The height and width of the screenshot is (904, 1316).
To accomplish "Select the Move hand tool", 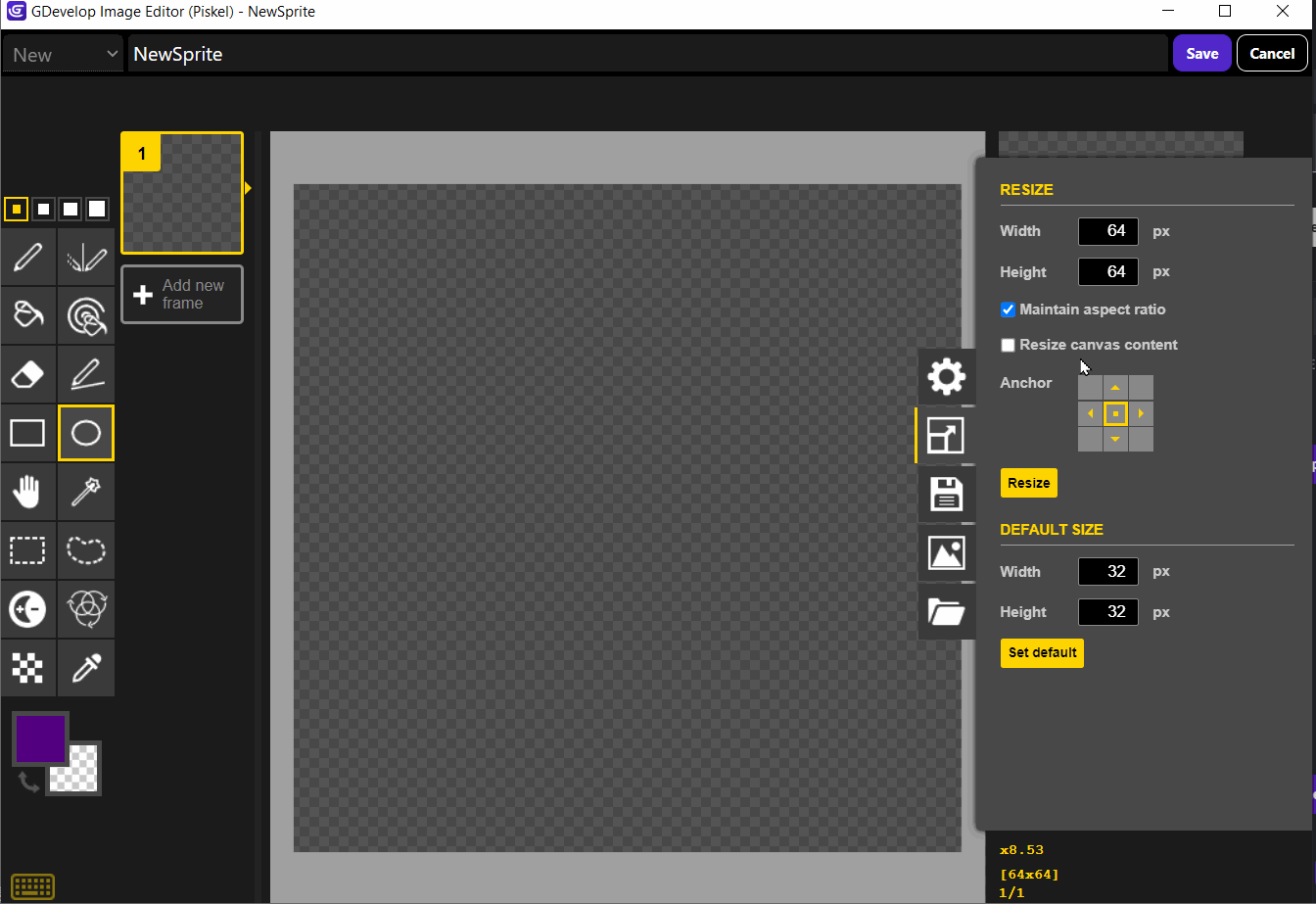I will (x=28, y=492).
